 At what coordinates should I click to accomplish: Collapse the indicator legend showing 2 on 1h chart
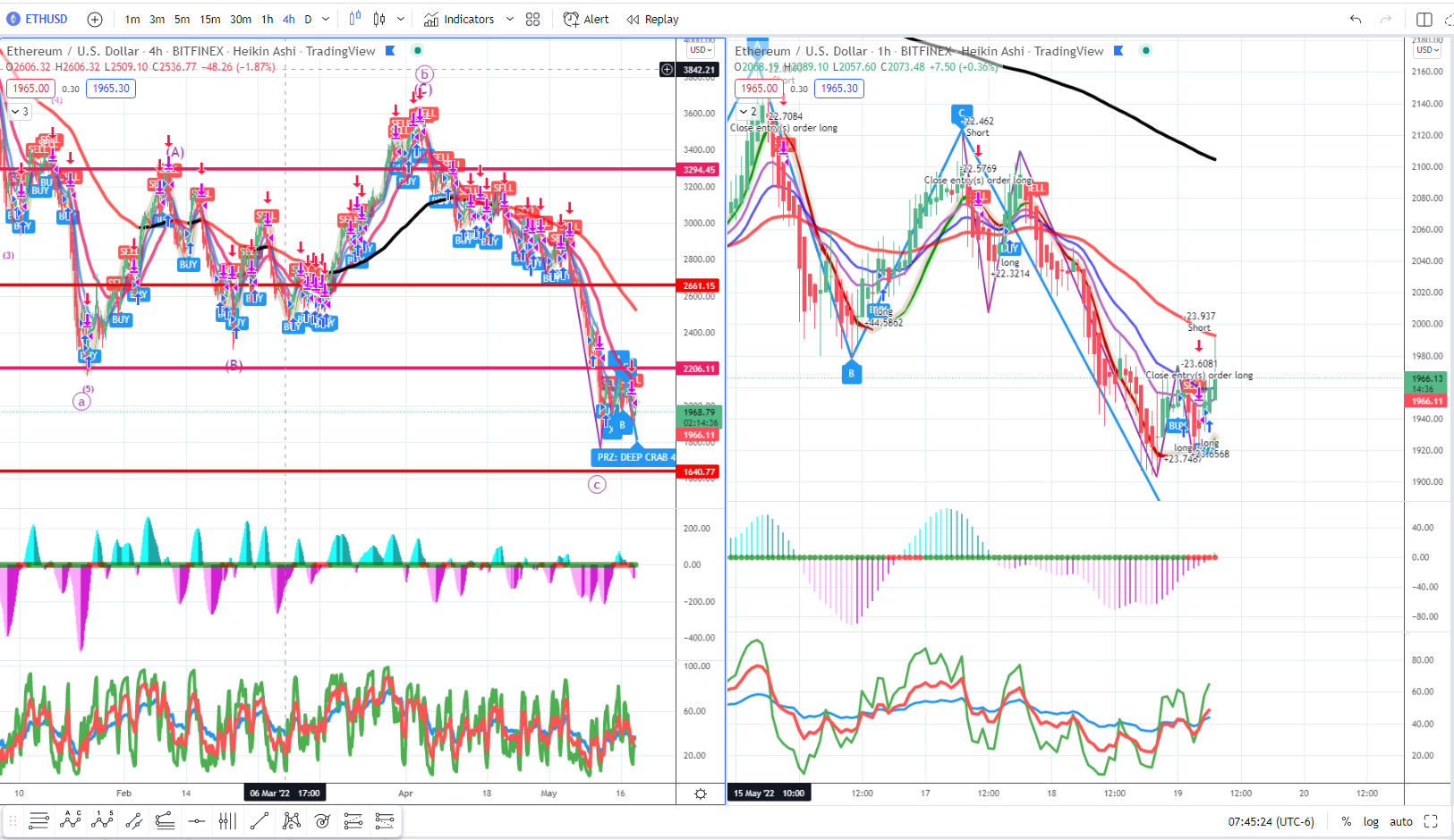click(749, 112)
